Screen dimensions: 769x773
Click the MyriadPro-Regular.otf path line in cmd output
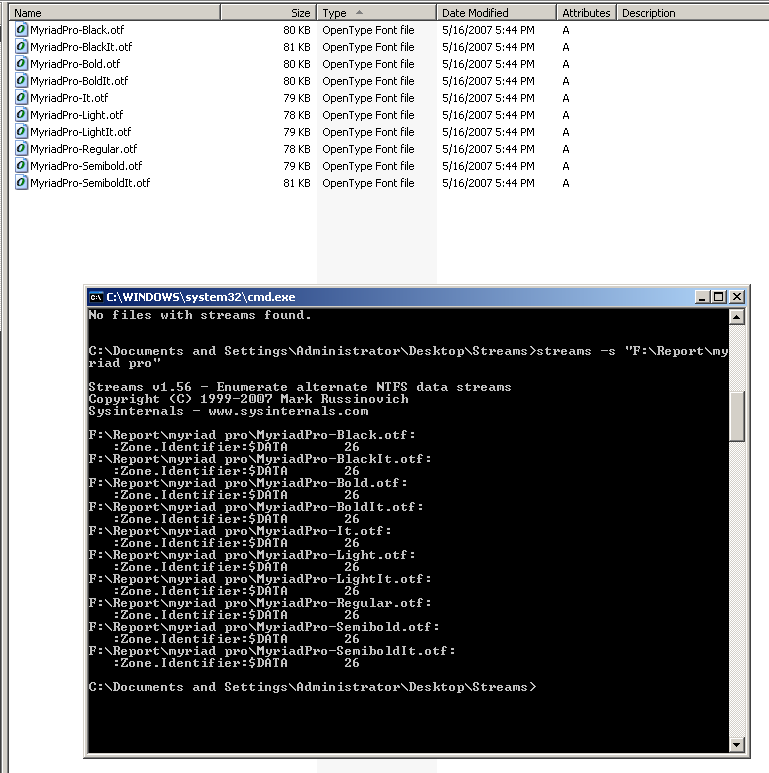[x=260, y=603]
